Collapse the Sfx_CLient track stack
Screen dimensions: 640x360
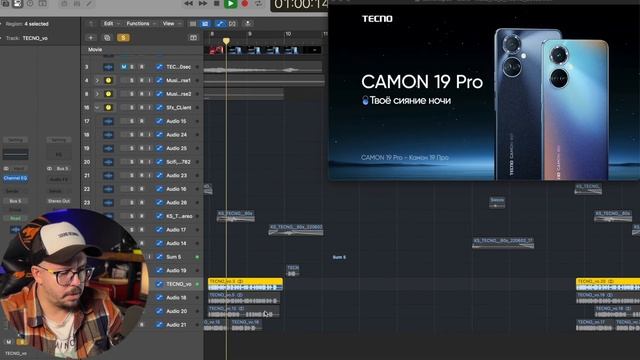click(97, 107)
